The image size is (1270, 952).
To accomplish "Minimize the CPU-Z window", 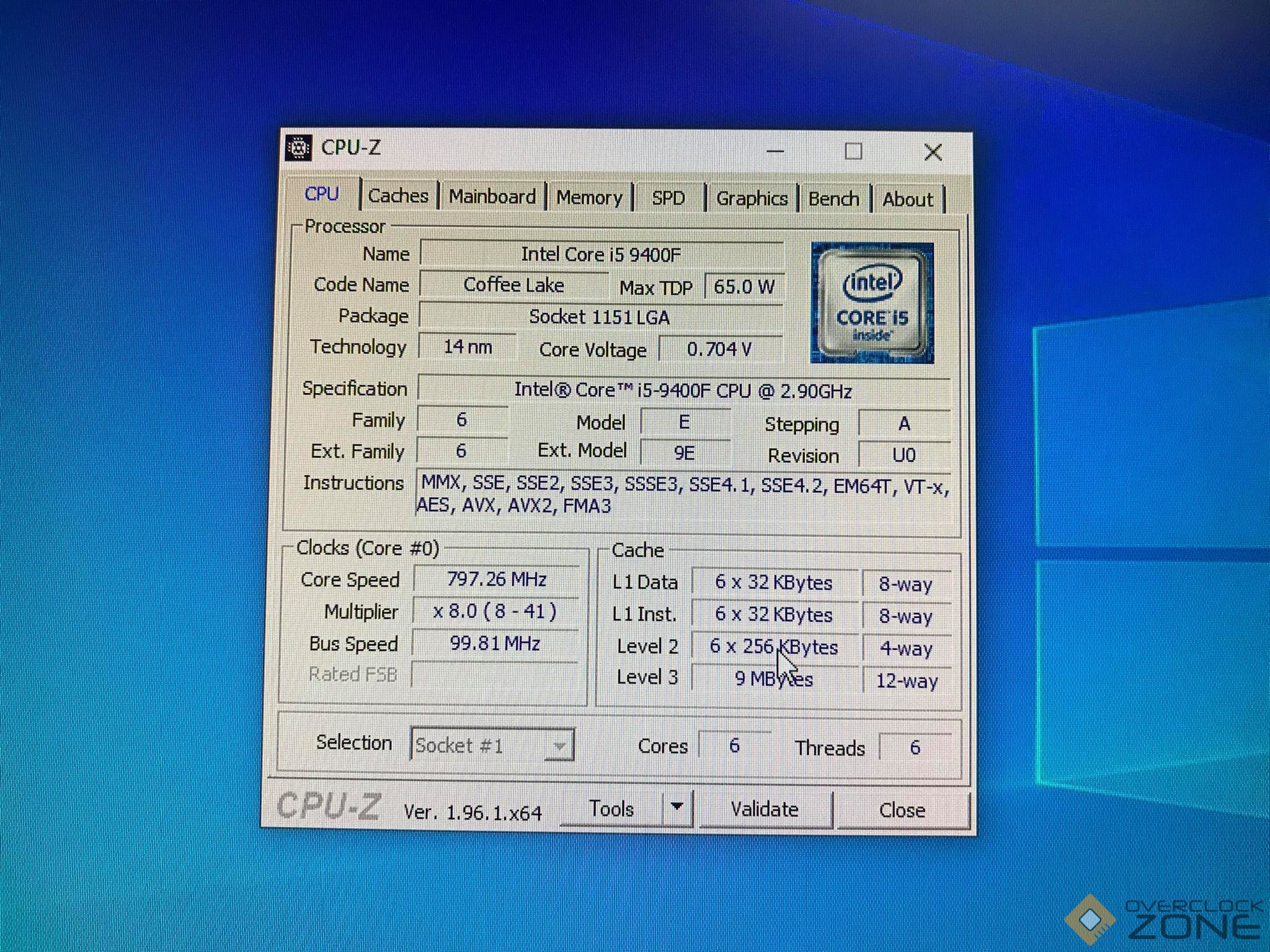I will [775, 151].
